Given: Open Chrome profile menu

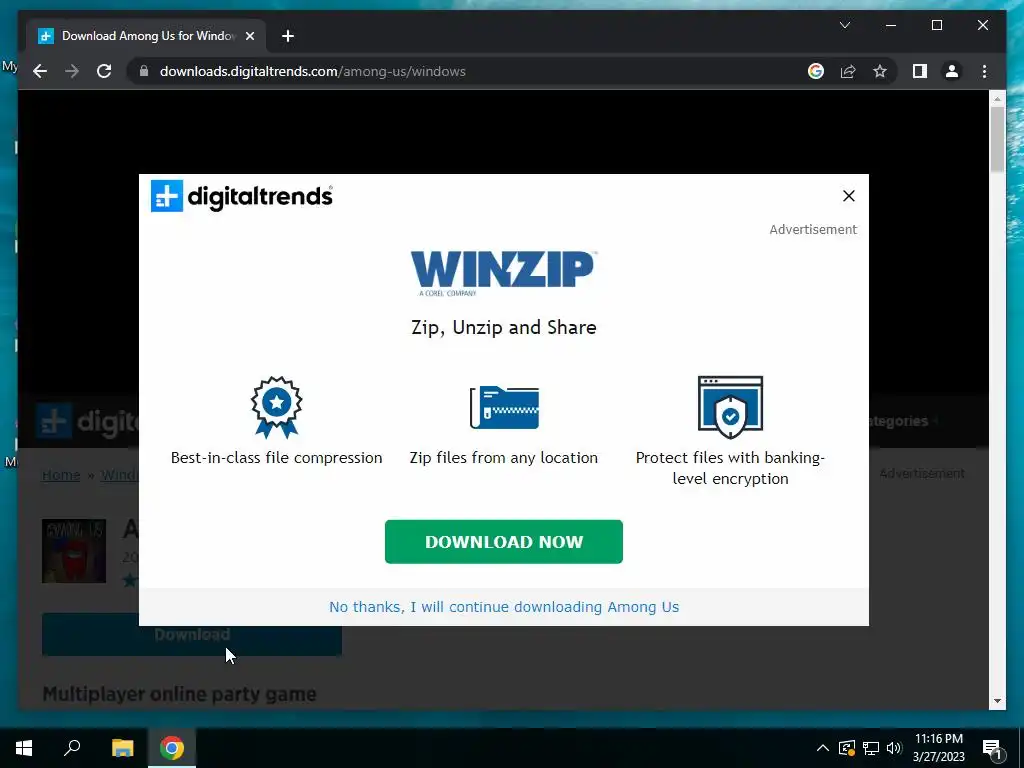Looking at the screenshot, I should (x=952, y=71).
